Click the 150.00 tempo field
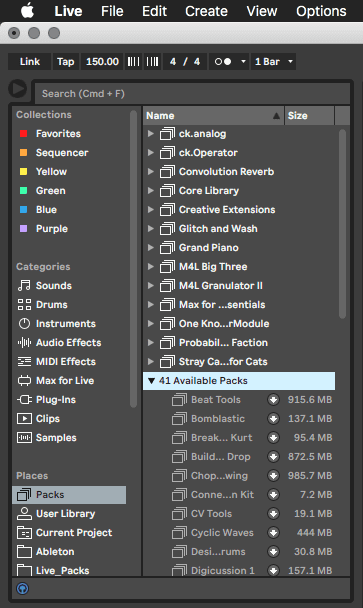The image size is (363, 608). [102, 62]
